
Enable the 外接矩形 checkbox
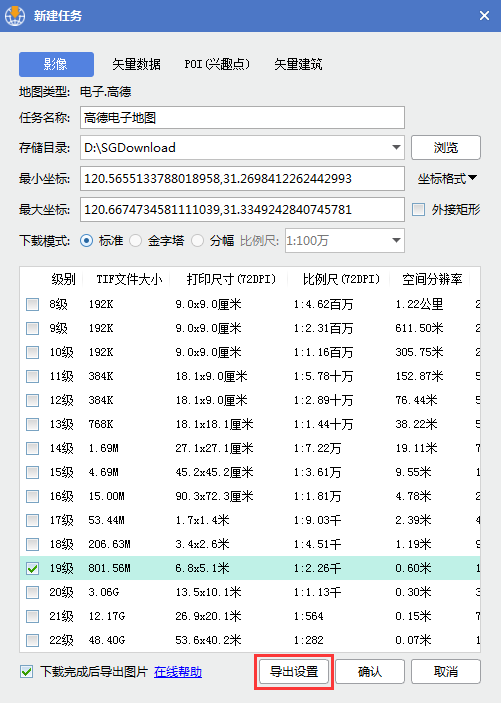point(418,209)
